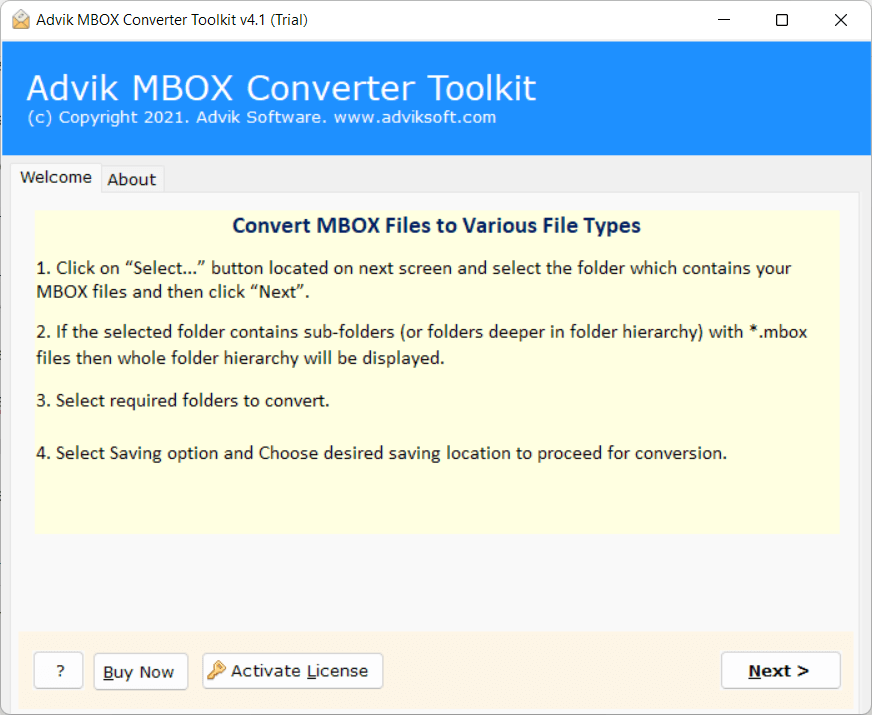Click the Advik envelope icon in title bar

(x=20, y=20)
